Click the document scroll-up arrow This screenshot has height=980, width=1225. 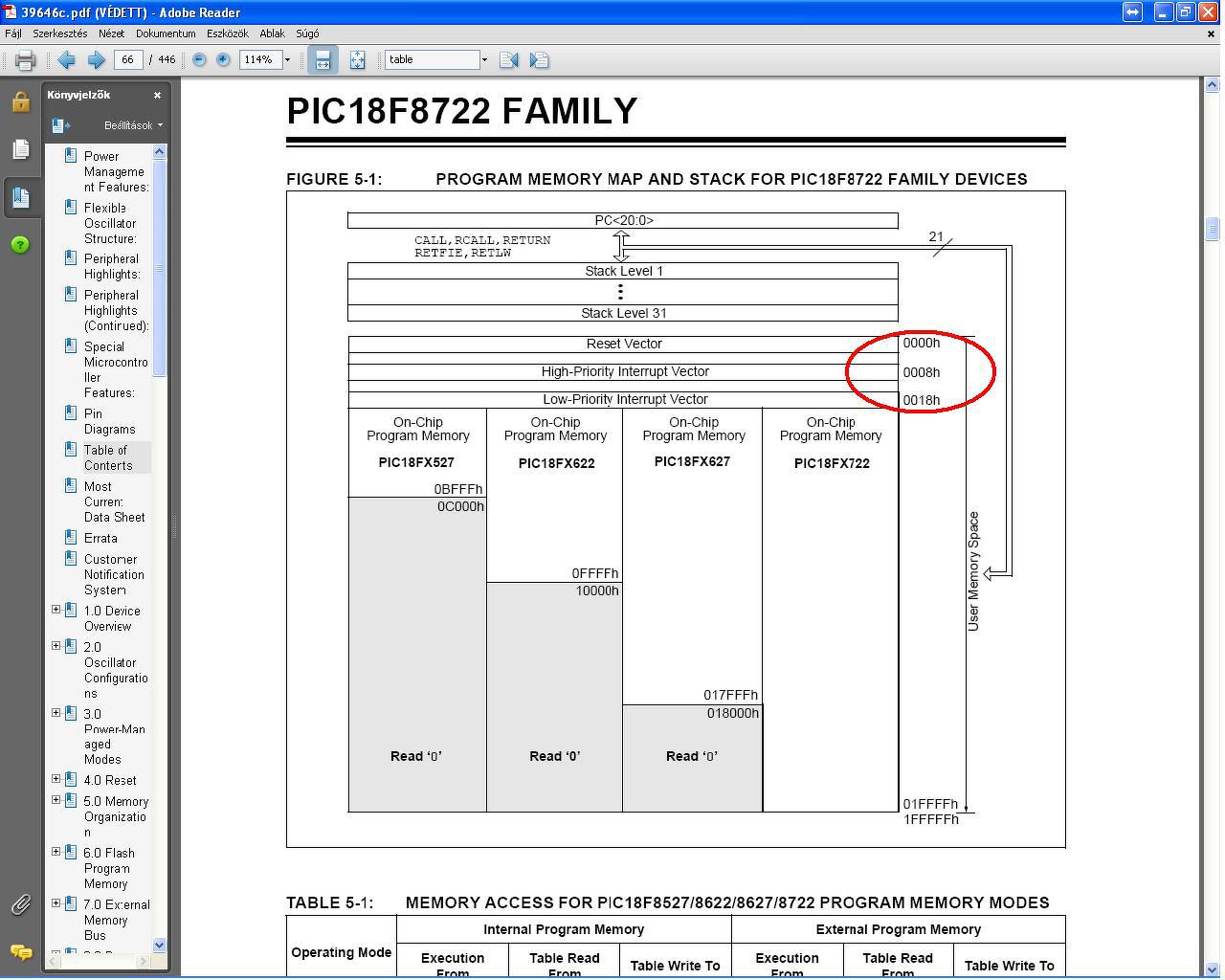pyautogui.click(x=1212, y=85)
